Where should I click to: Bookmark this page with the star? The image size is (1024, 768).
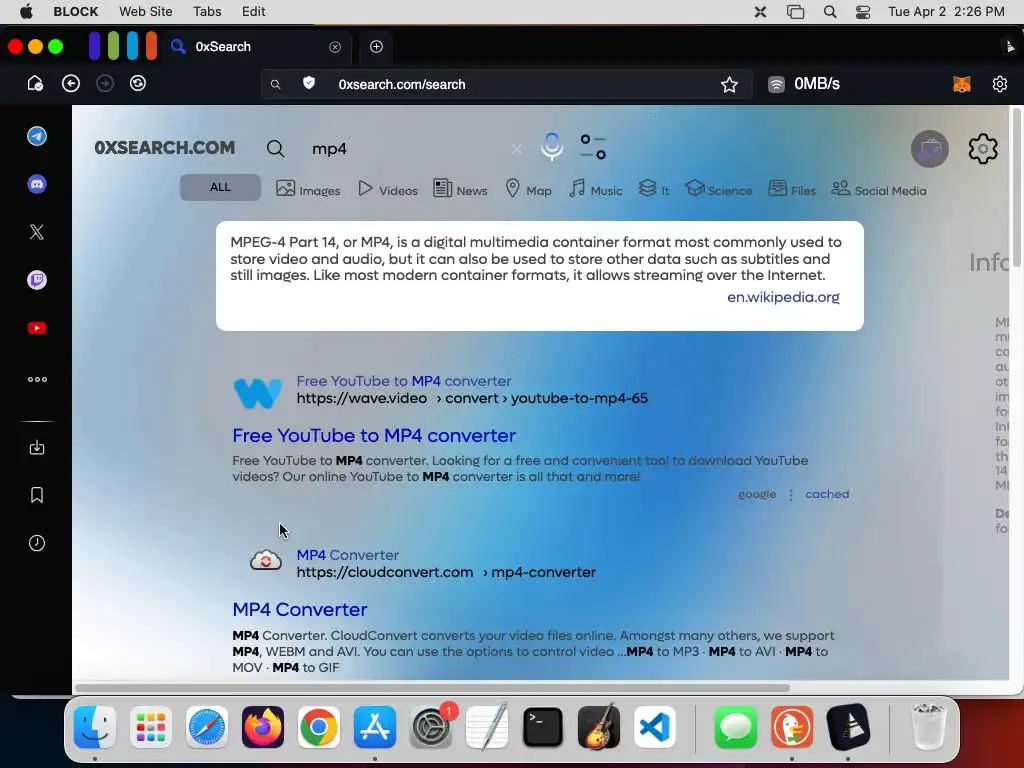click(729, 84)
